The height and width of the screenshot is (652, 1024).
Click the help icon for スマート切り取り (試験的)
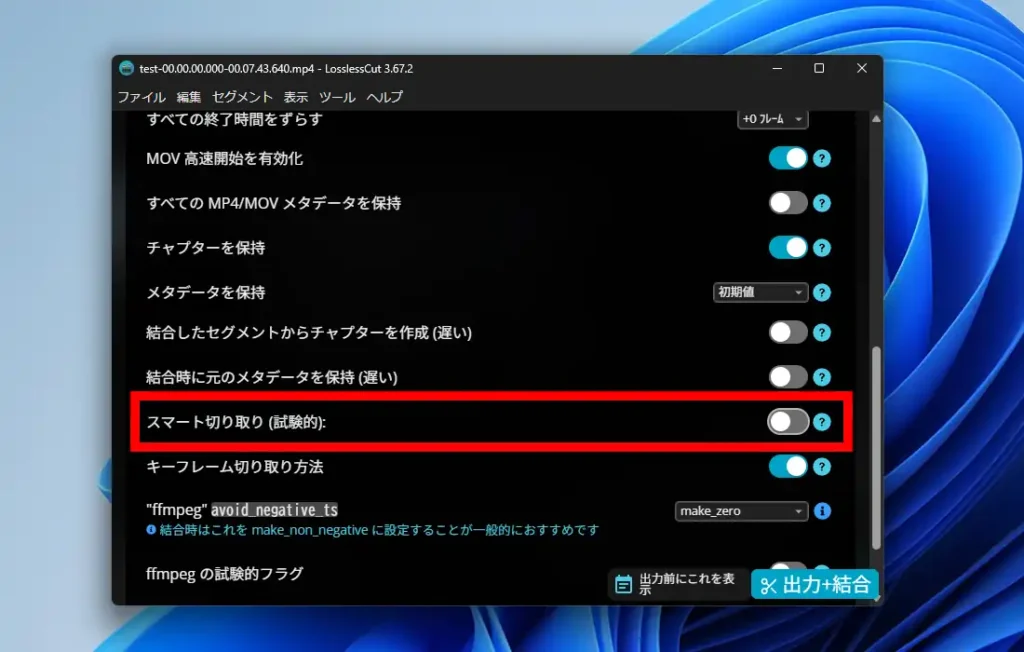click(822, 421)
